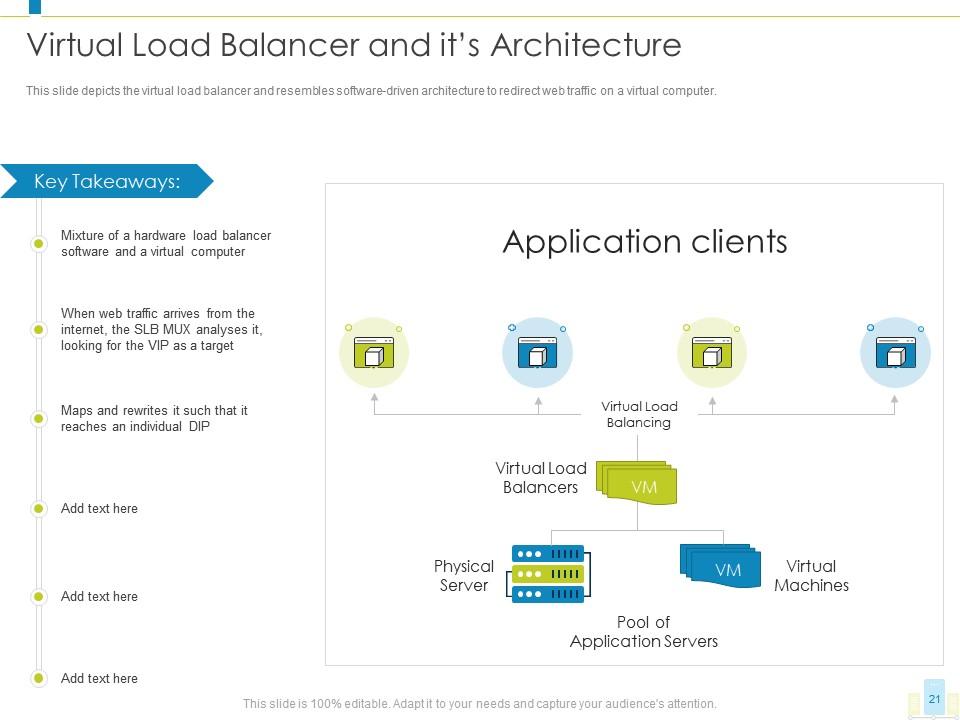960x720 pixels.
Task: Click the Physical Server rack icon
Action: click(x=549, y=574)
